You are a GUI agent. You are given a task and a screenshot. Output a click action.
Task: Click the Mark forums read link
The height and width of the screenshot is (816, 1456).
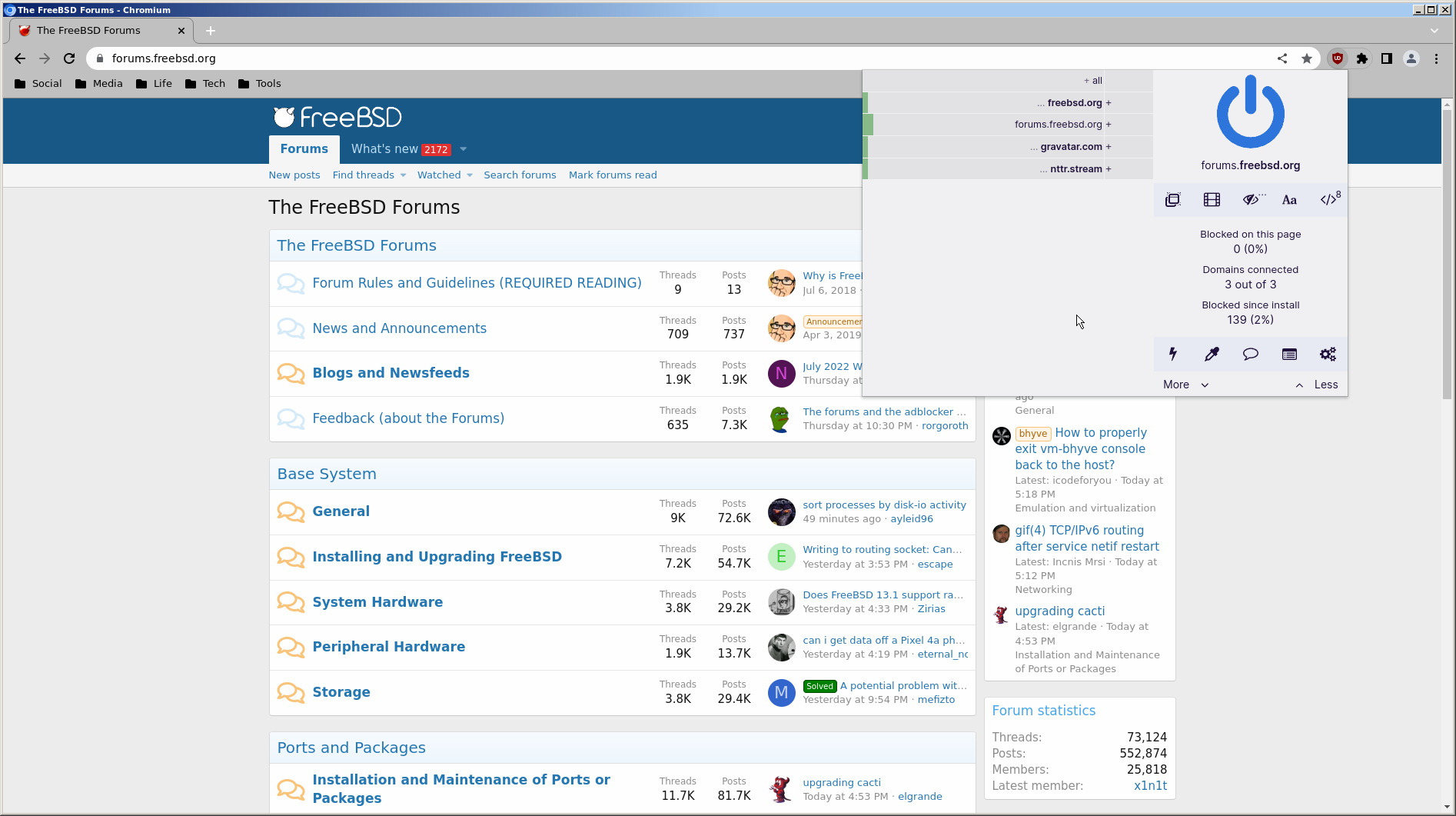coord(613,175)
